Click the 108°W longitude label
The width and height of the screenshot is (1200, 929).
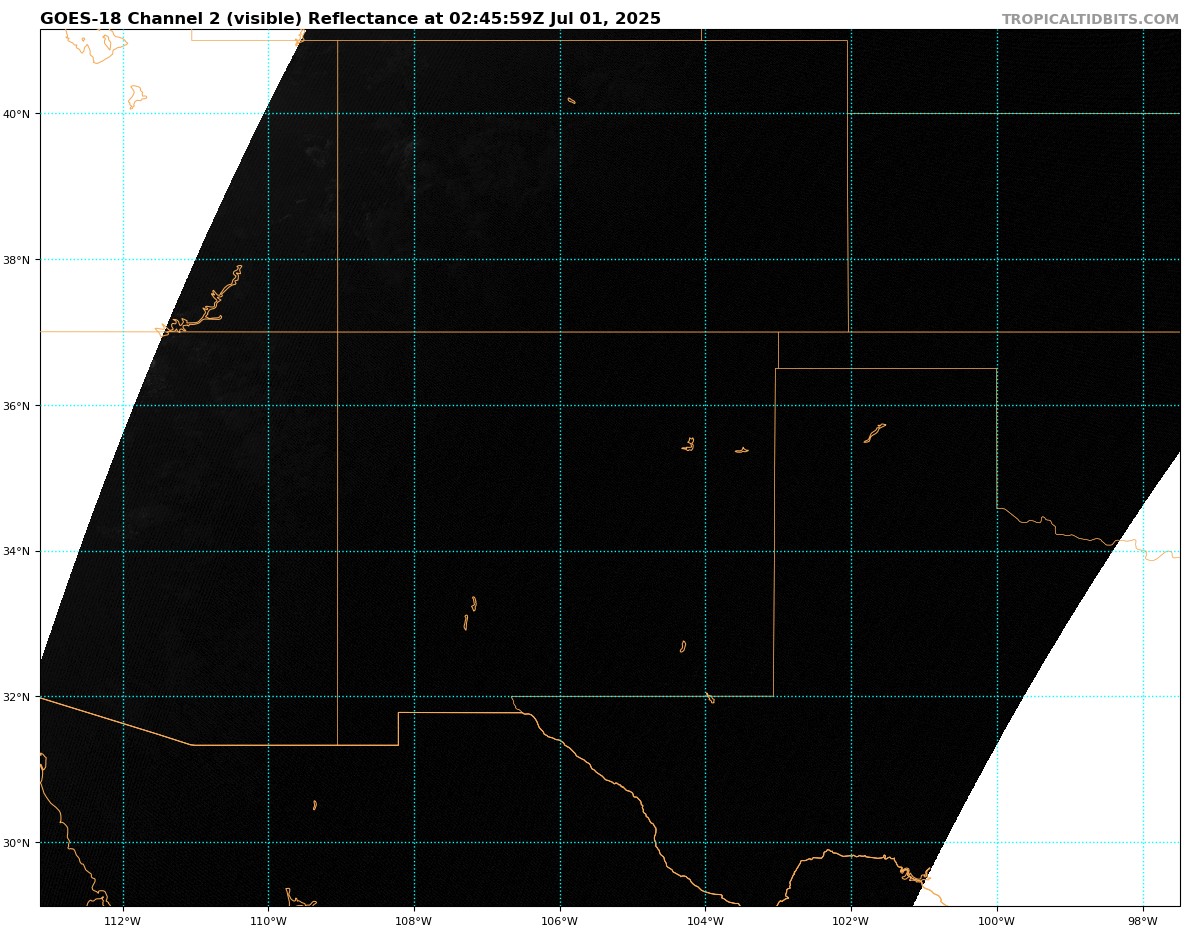click(x=414, y=921)
